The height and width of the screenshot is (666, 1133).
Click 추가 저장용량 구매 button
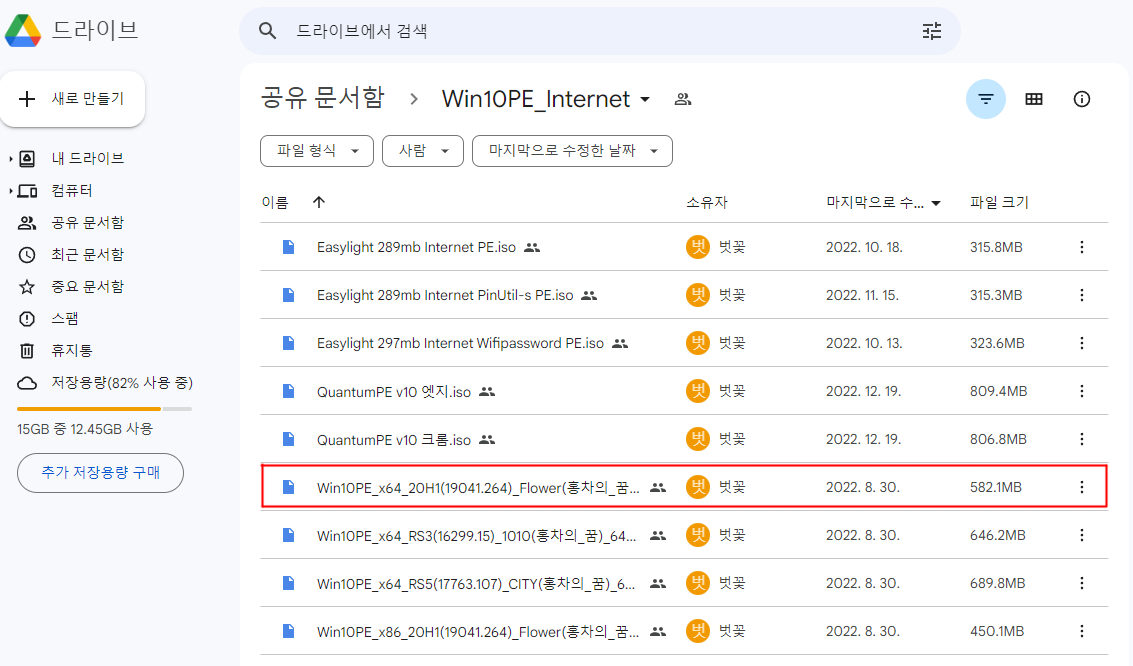click(100, 473)
